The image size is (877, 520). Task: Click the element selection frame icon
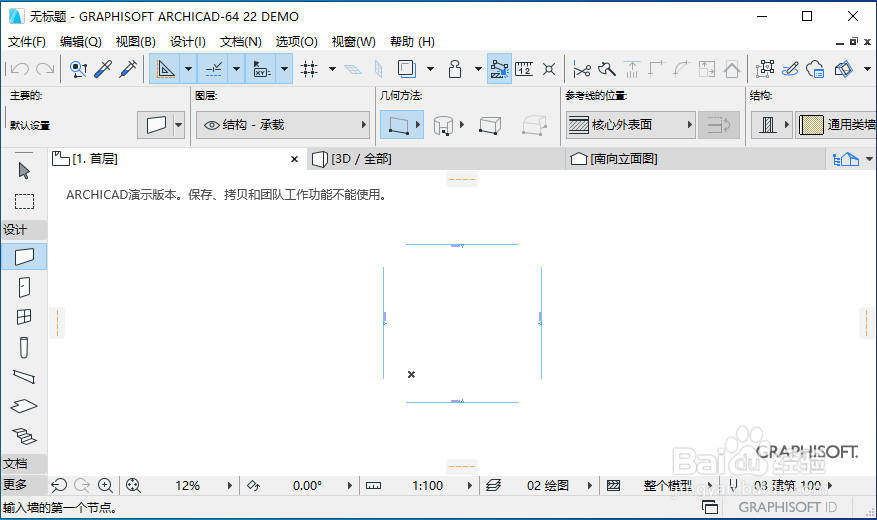click(765, 69)
